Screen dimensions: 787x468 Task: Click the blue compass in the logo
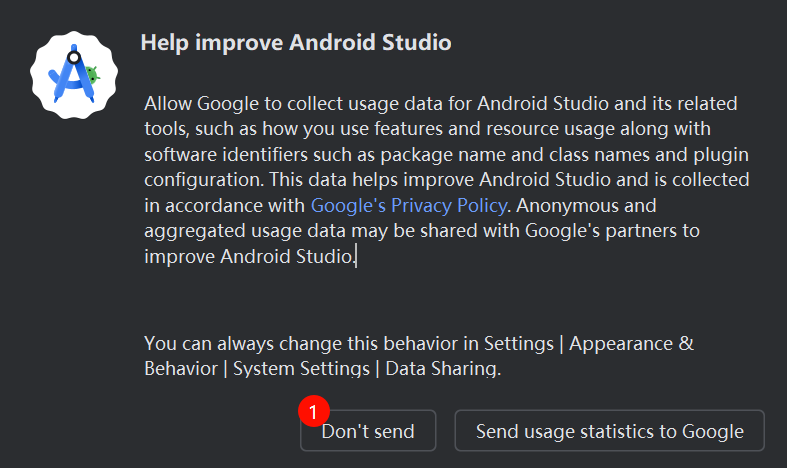tap(66, 80)
